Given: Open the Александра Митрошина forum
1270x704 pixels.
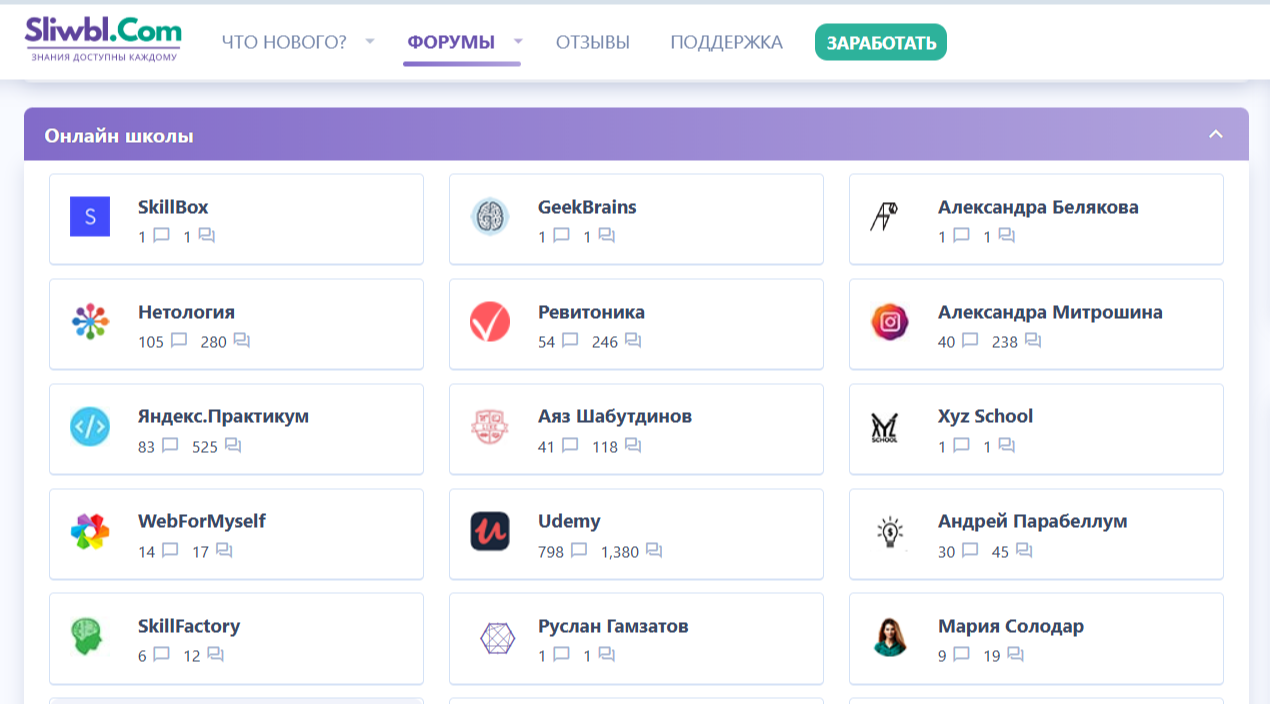Looking at the screenshot, I should [1050, 312].
